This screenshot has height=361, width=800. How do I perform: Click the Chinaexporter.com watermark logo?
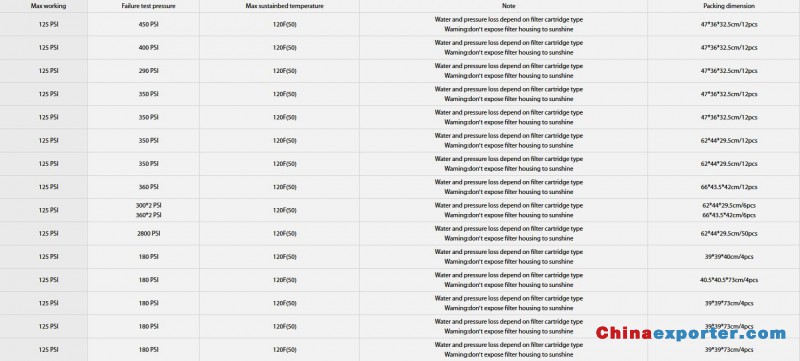pyautogui.click(x=691, y=333)
